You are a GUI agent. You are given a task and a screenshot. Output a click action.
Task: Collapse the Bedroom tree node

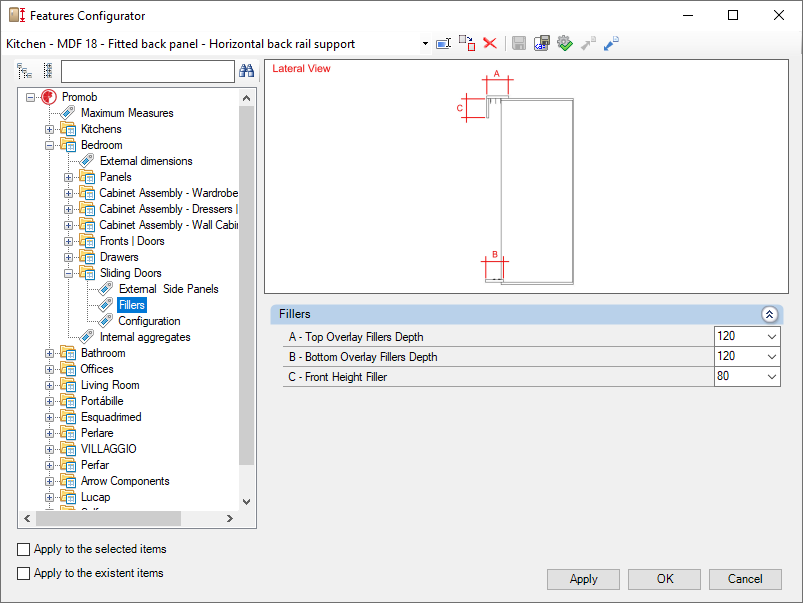pyautogui.click(x=49, y=145)
